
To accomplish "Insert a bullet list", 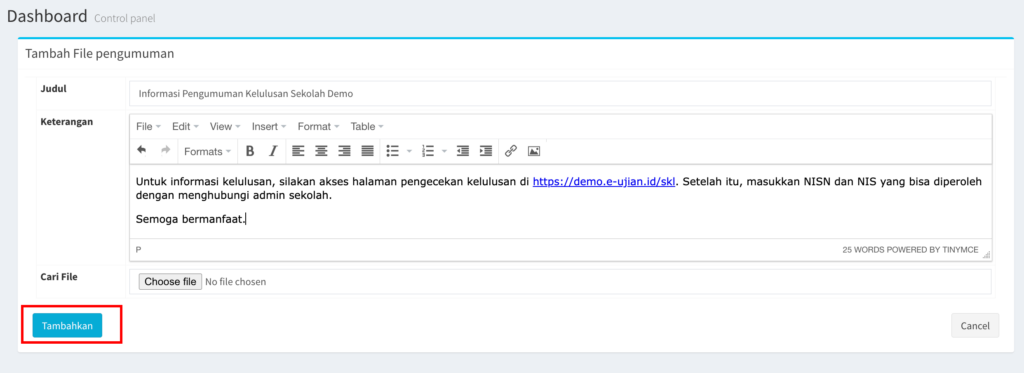I will coord(392,151).
